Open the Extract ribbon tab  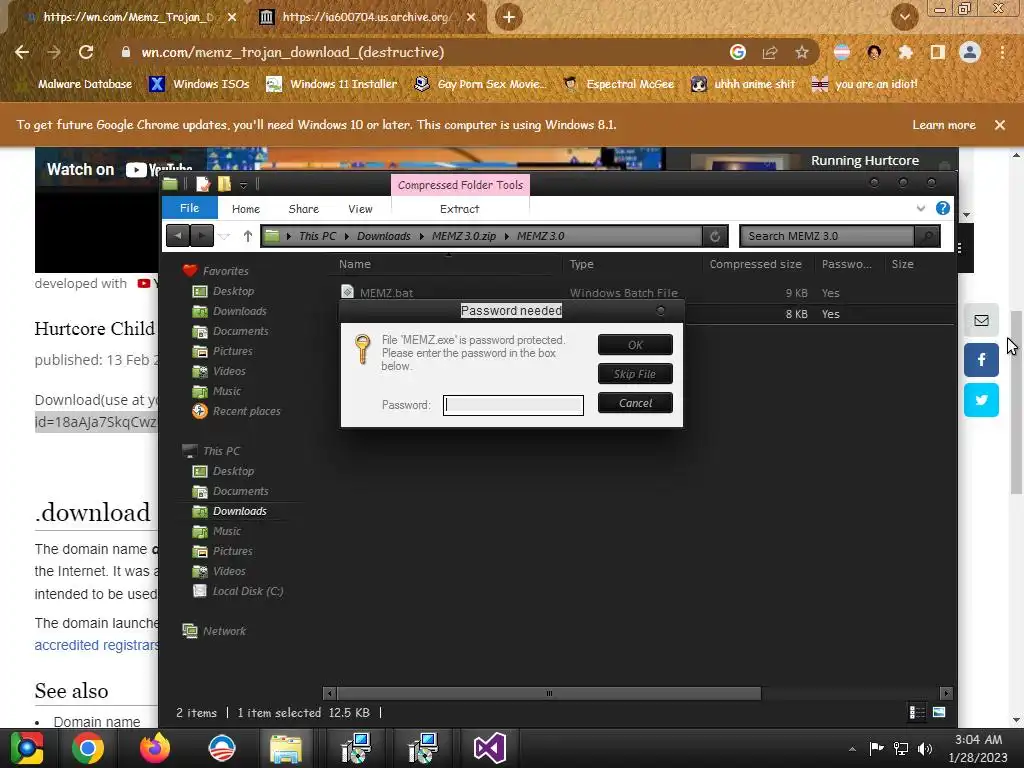459,209
